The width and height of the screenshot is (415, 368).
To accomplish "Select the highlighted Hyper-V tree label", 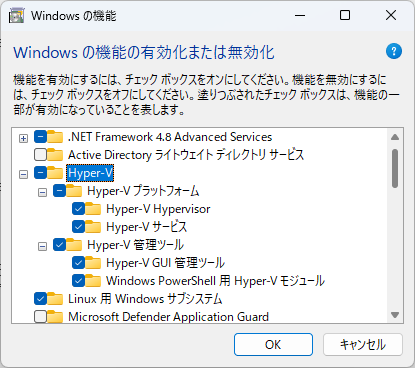I will [x=90, y=173].
